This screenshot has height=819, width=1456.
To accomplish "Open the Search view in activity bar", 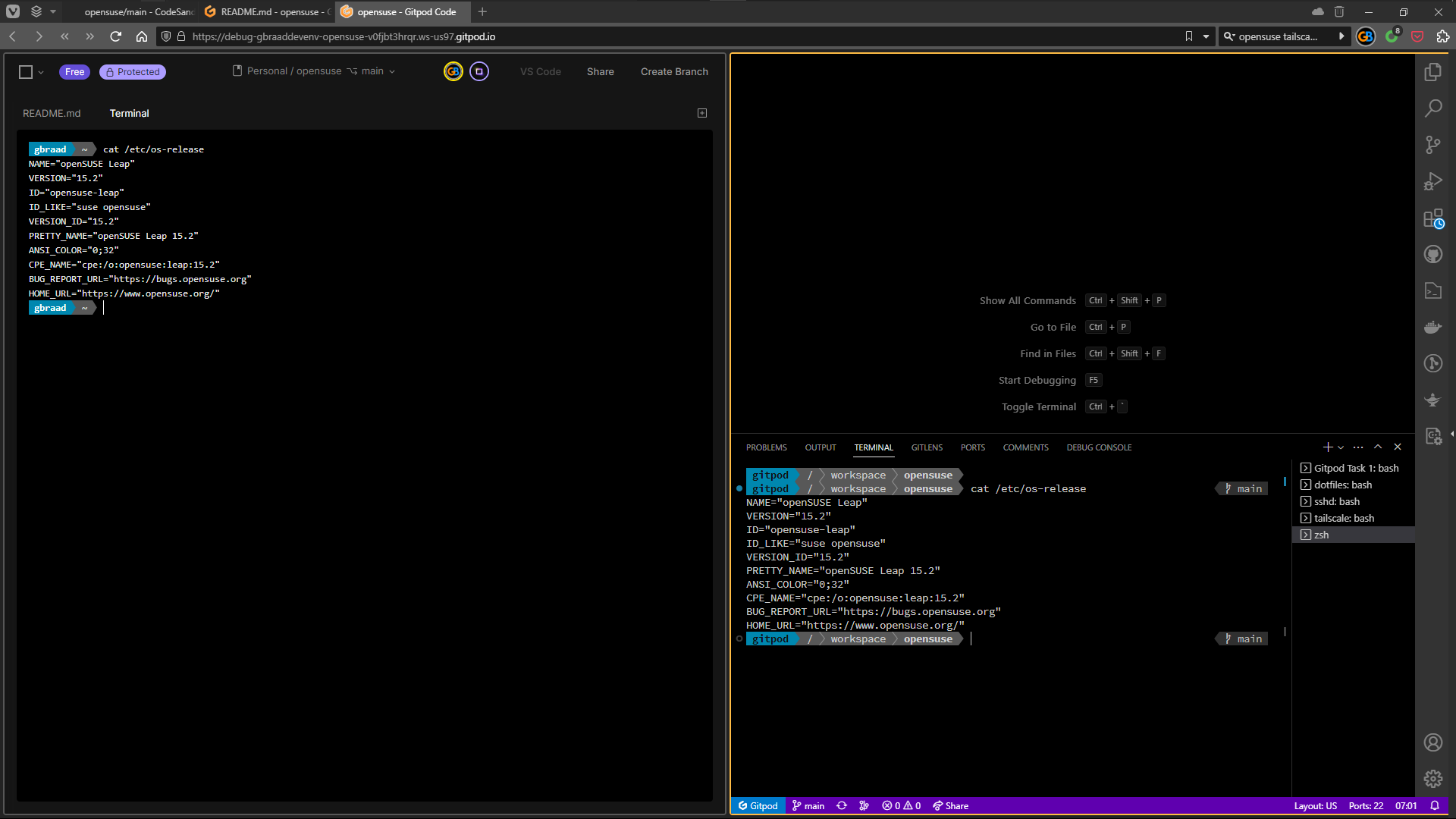I will pos(1432,108).
